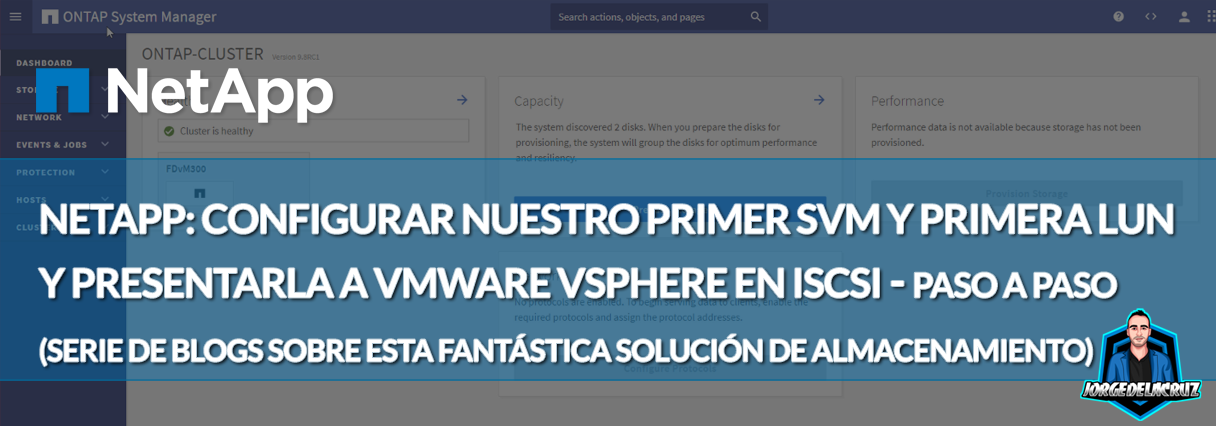Click the Provision Storage button
1216x426 pixels.
[1026, 193]
